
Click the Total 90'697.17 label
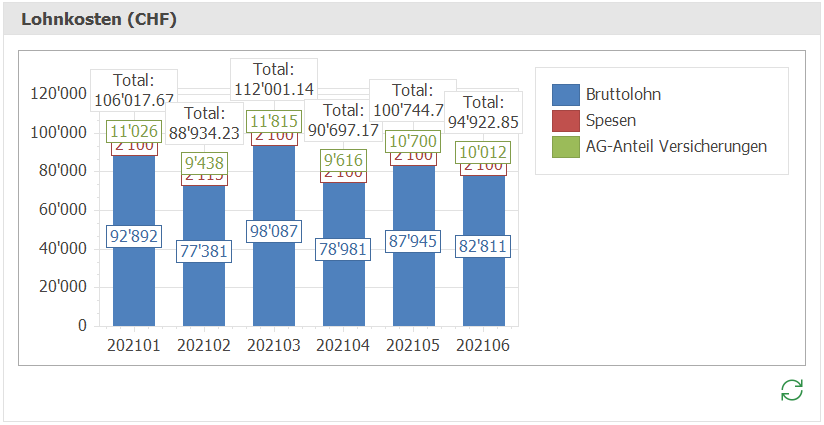pos(343,120)
